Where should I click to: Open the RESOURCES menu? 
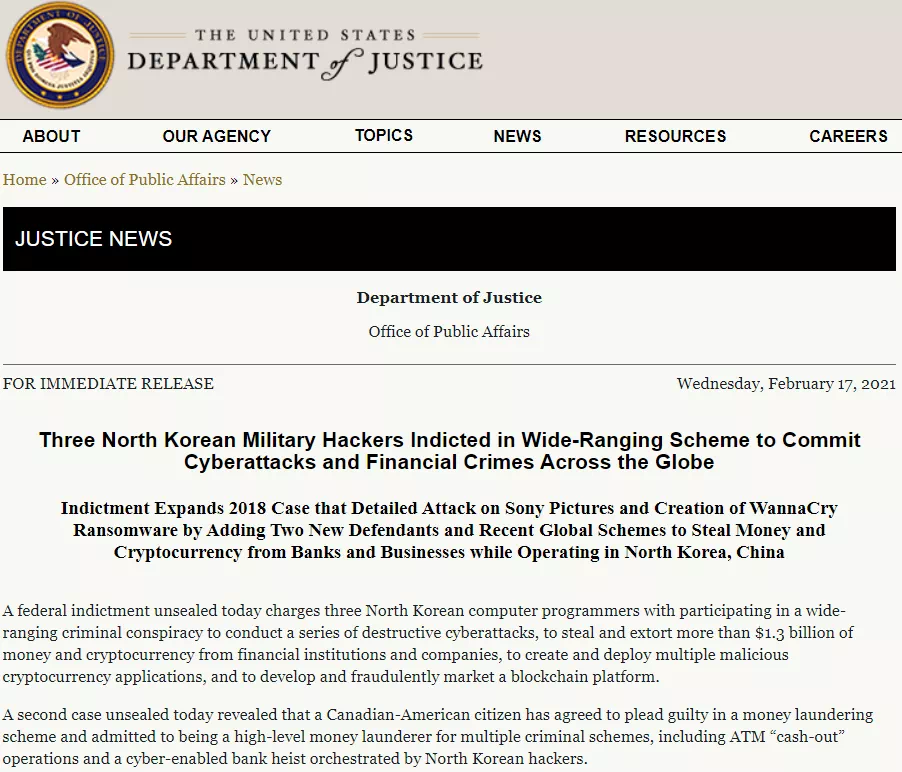(675, 136)
